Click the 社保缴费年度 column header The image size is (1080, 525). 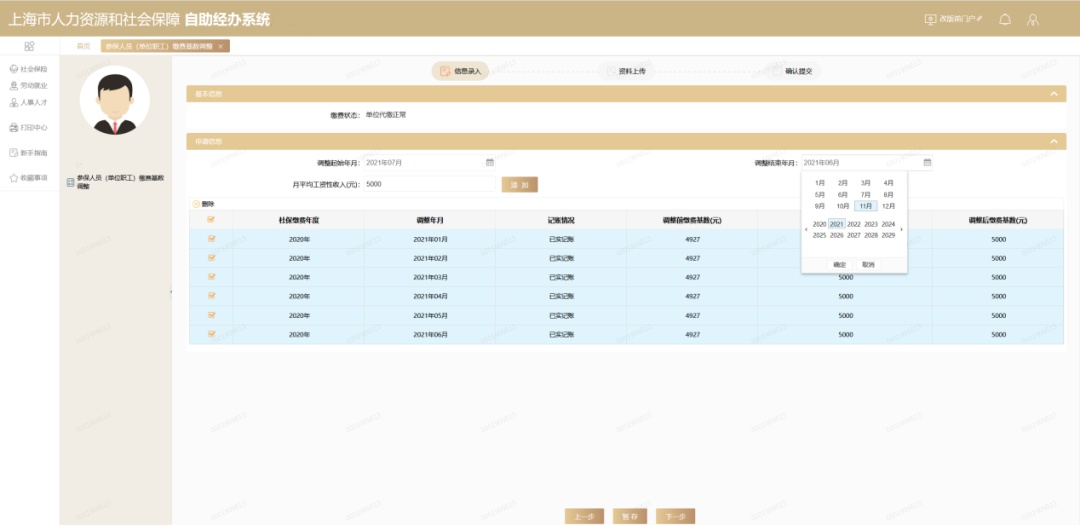pyautogui.click(x=298, y=220)
